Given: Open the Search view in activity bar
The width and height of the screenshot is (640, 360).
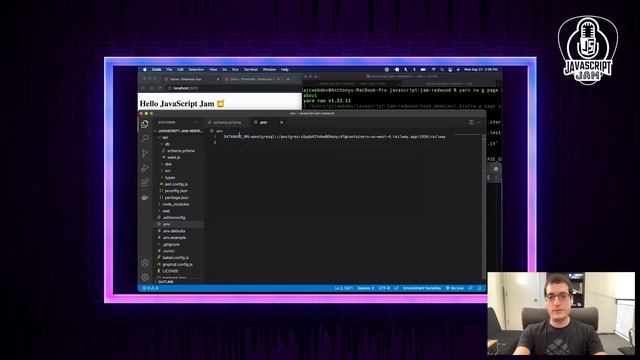Looking at the screenshot, I should [145, 138].
